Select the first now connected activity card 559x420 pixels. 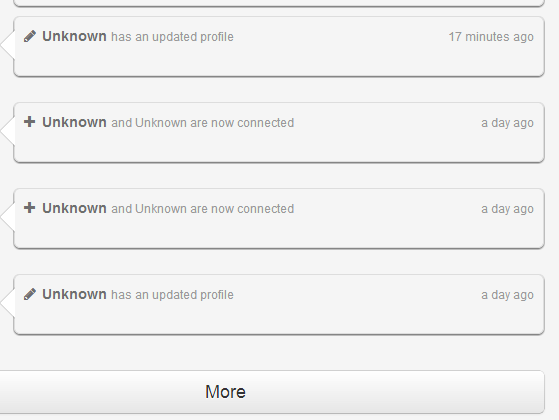(x=279, y=132)
